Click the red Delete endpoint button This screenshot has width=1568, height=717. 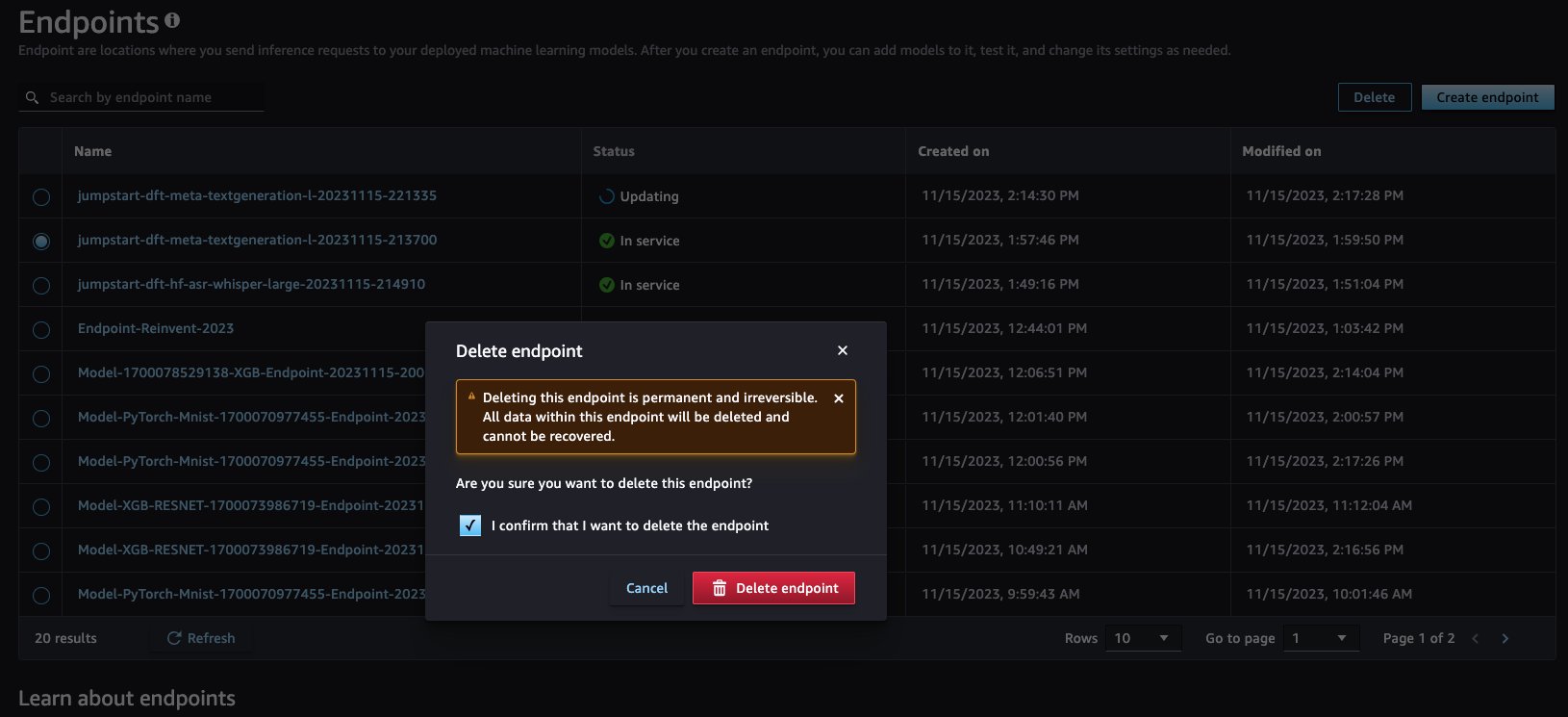(x=773, y=588)
